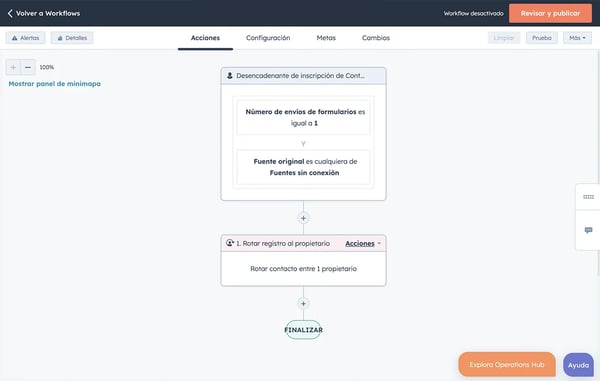Open Detalles panel button
600x381 pixels.
pos(72,38)
